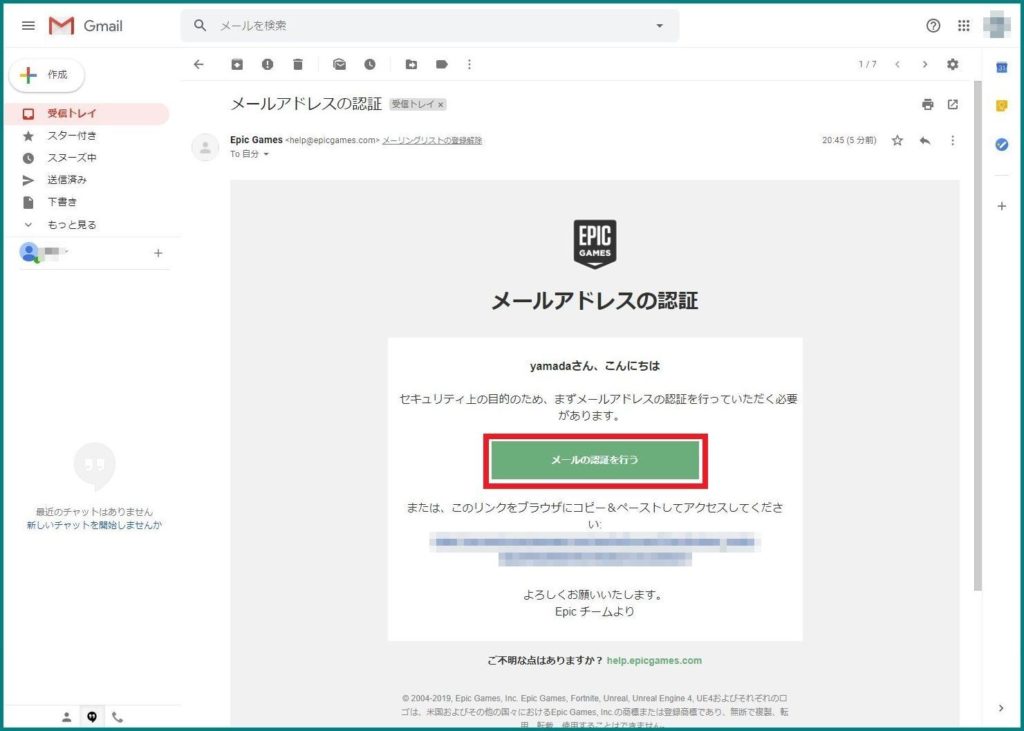
Task: Select 受信トレイ in the sidebar
Action: [86, 114]
